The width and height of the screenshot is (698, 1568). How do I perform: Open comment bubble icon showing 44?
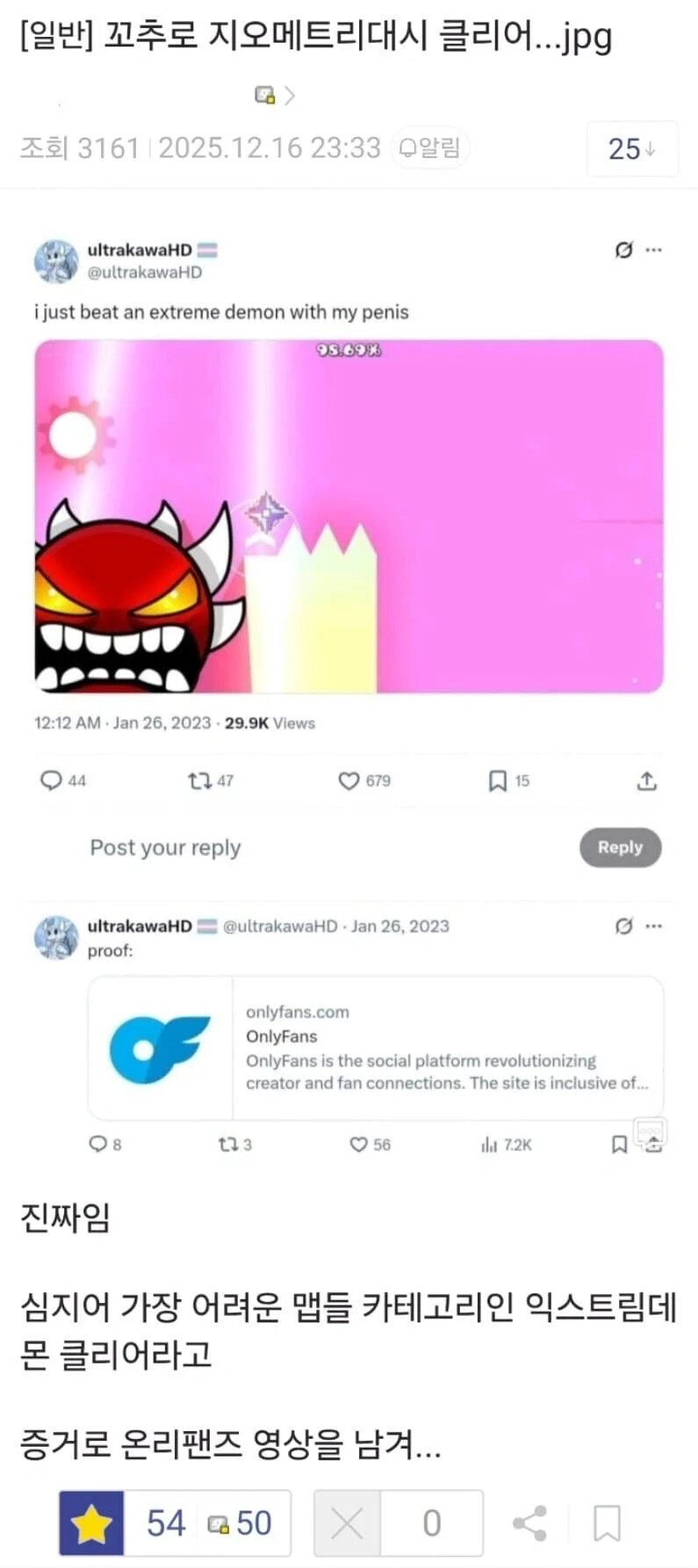click(x=51, y=780)
